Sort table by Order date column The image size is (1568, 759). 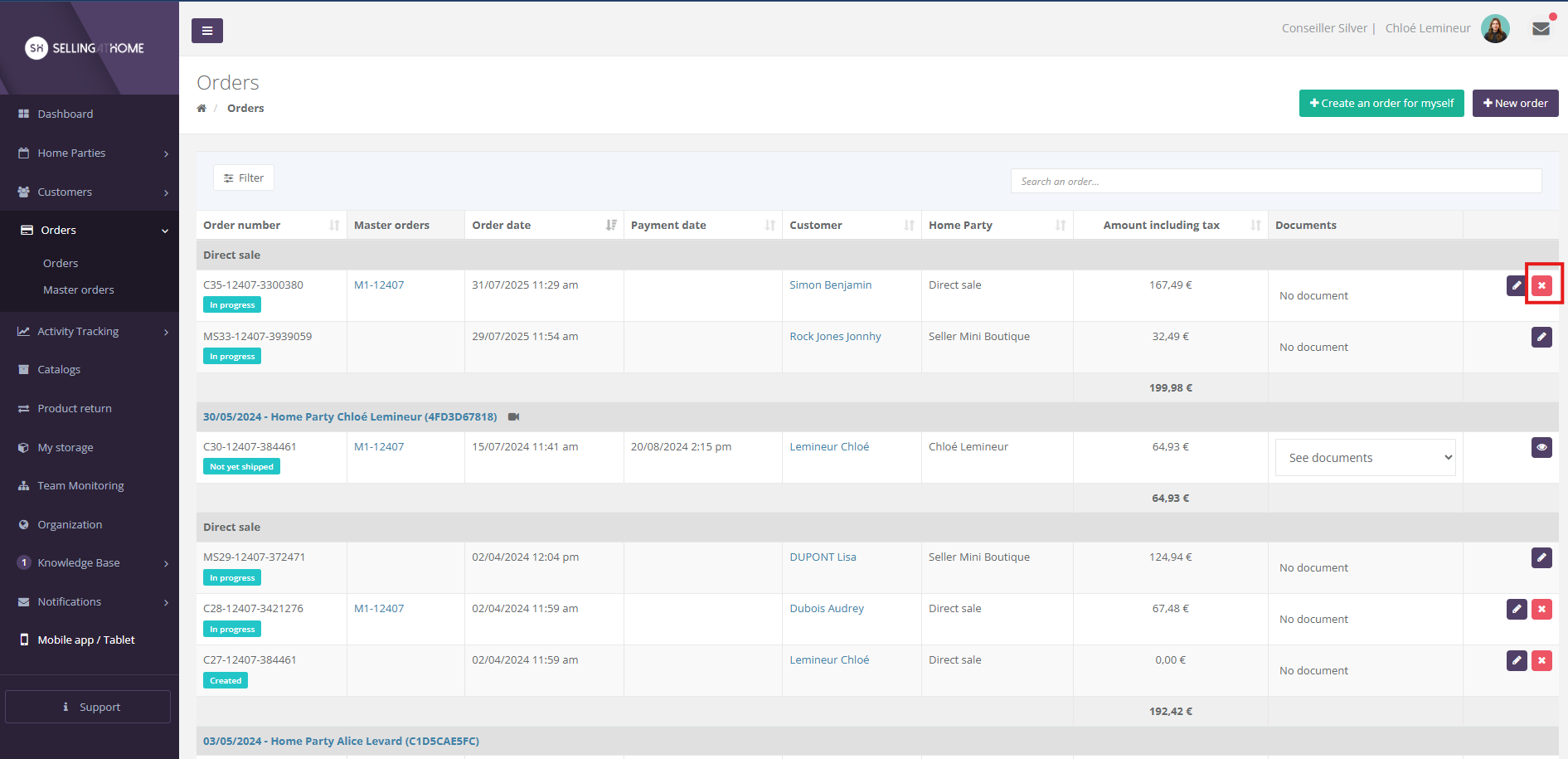(611, 225)
